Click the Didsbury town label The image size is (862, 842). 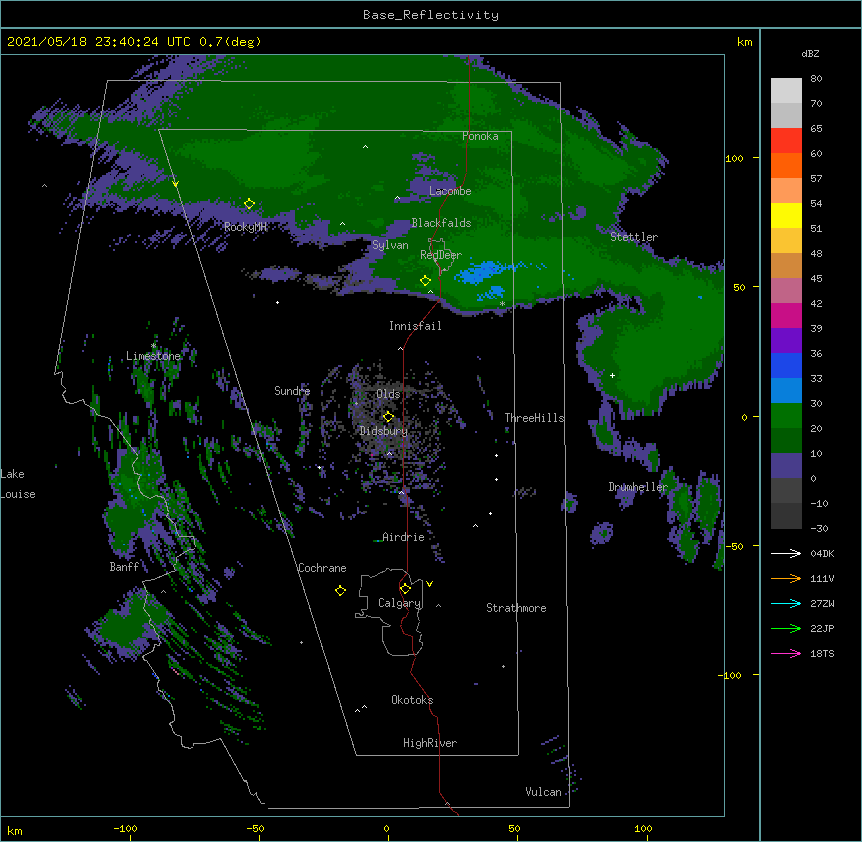[x=384, y=431]
